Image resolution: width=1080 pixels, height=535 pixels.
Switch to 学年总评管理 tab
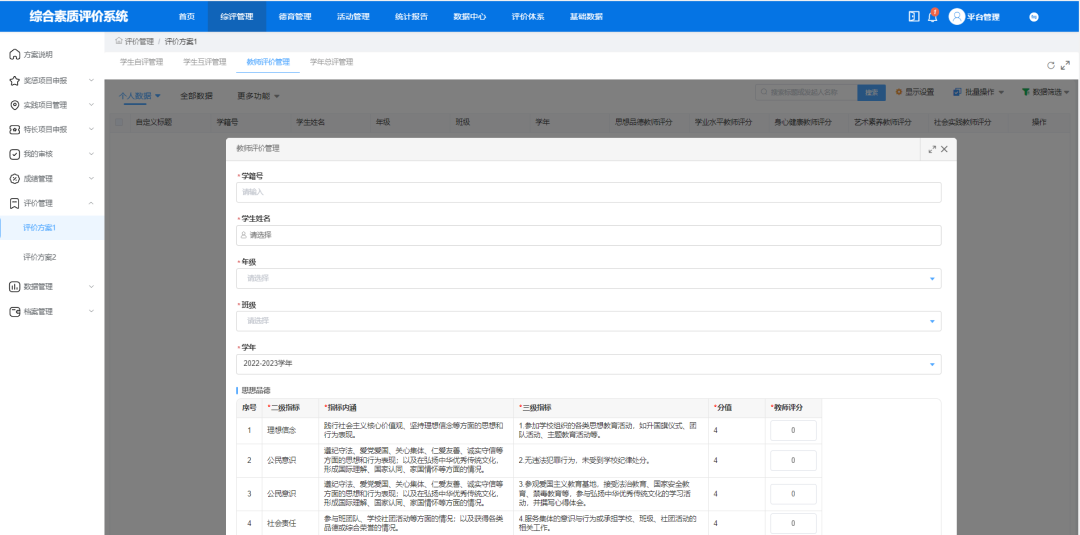(331, 62)
